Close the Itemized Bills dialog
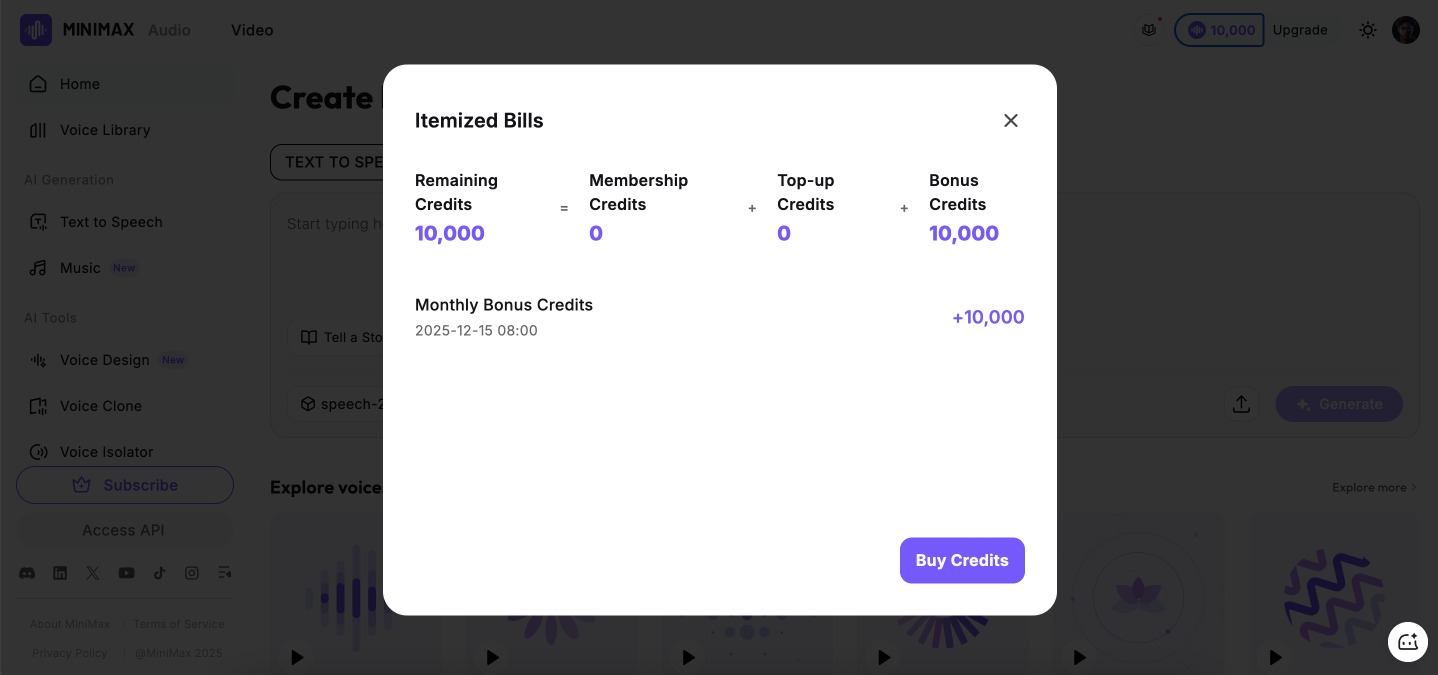This screenshot has height=675, width=1438. (1011, 120)
